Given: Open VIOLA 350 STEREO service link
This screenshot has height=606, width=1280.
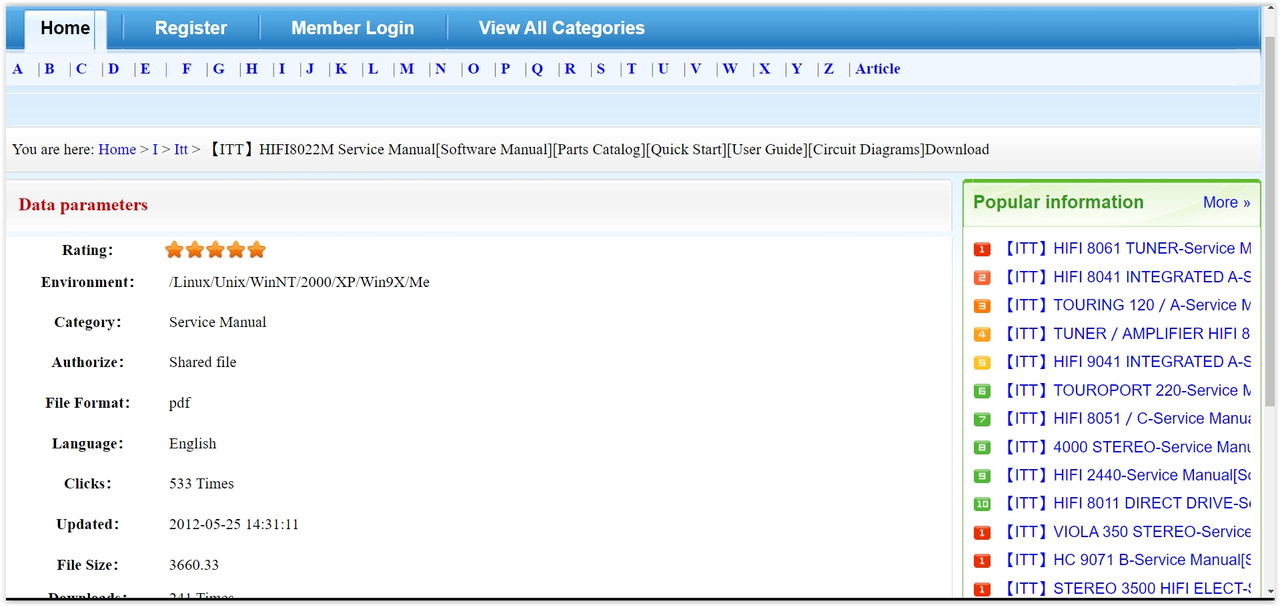Looking at the screenshot, I should pyautogui.click(x=1126, y=532).
